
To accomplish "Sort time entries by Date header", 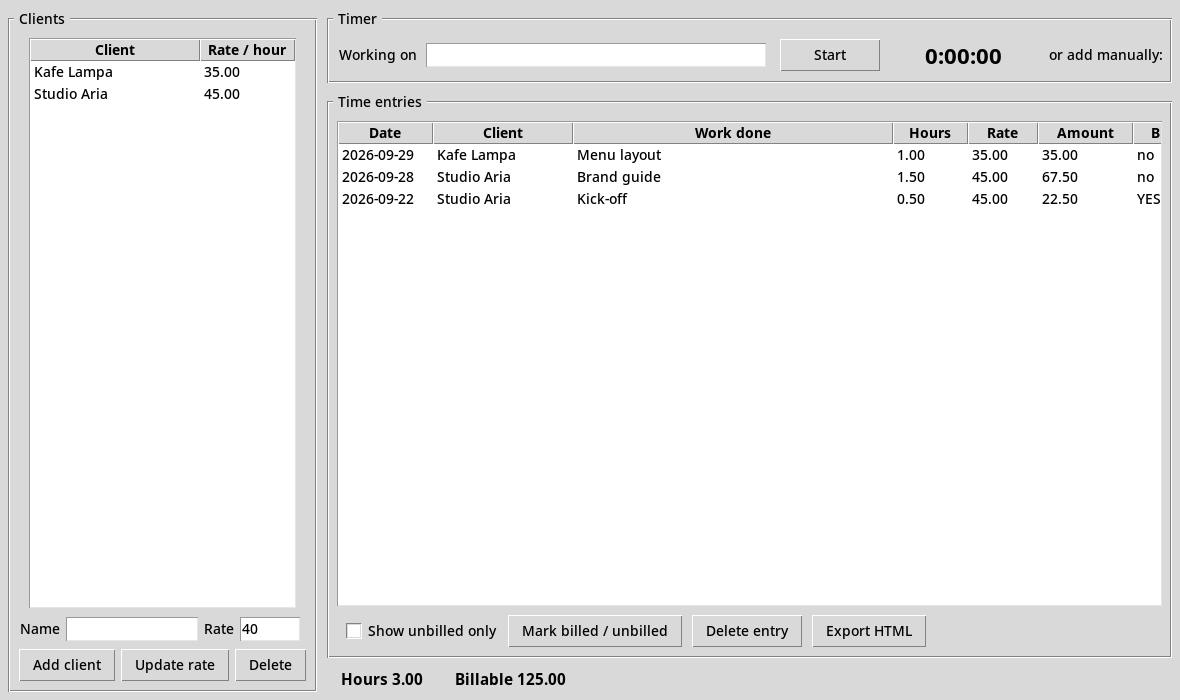I will point(385,132).
